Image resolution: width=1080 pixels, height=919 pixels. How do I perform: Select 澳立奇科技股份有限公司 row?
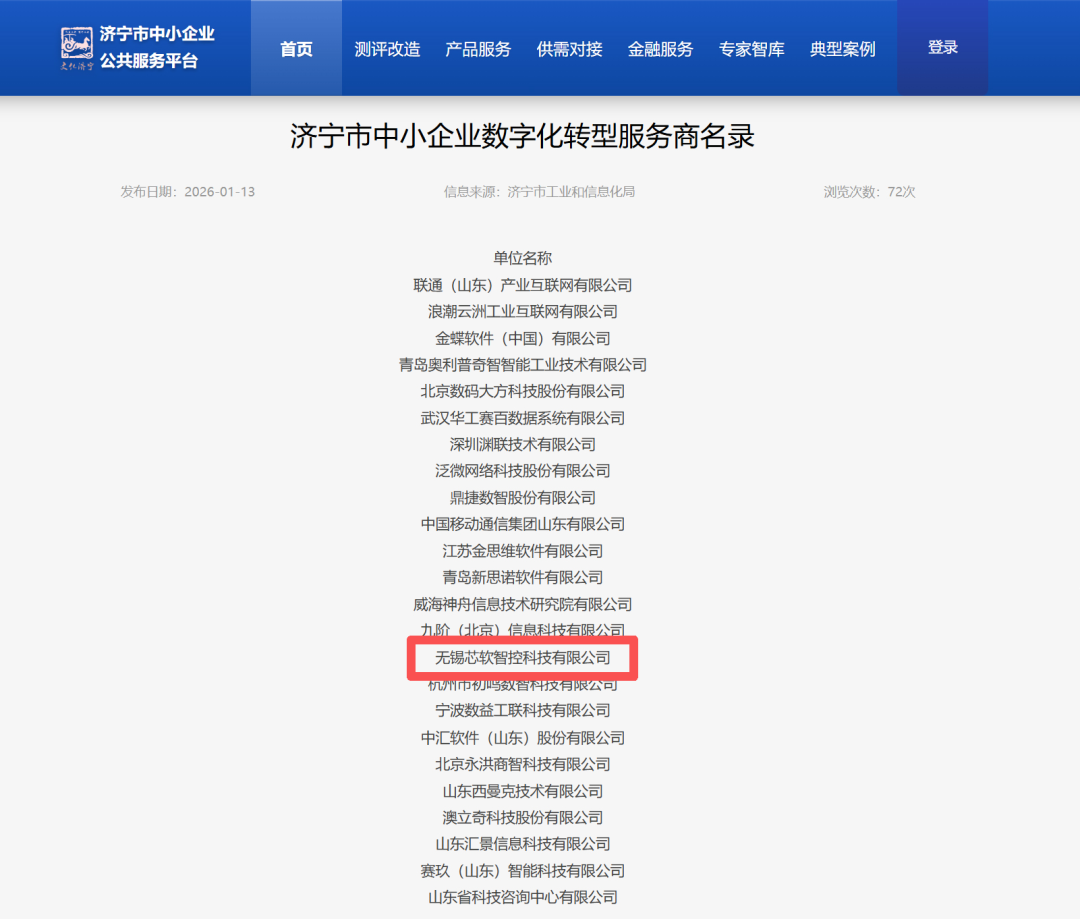[x=522, y=817]
